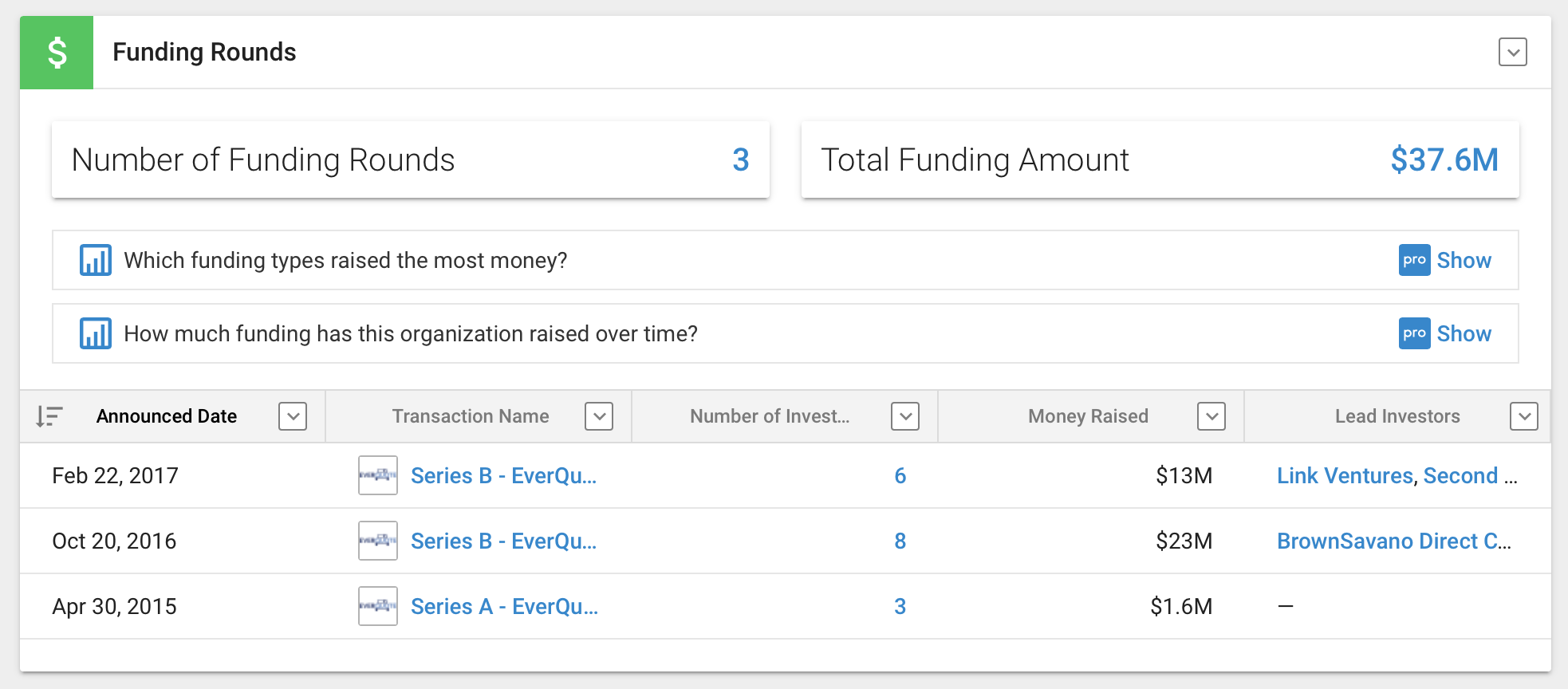Open the Number of Investors column dropdown
The height and width of the screenshot is (689, 1568).
(x=905, y=416)
